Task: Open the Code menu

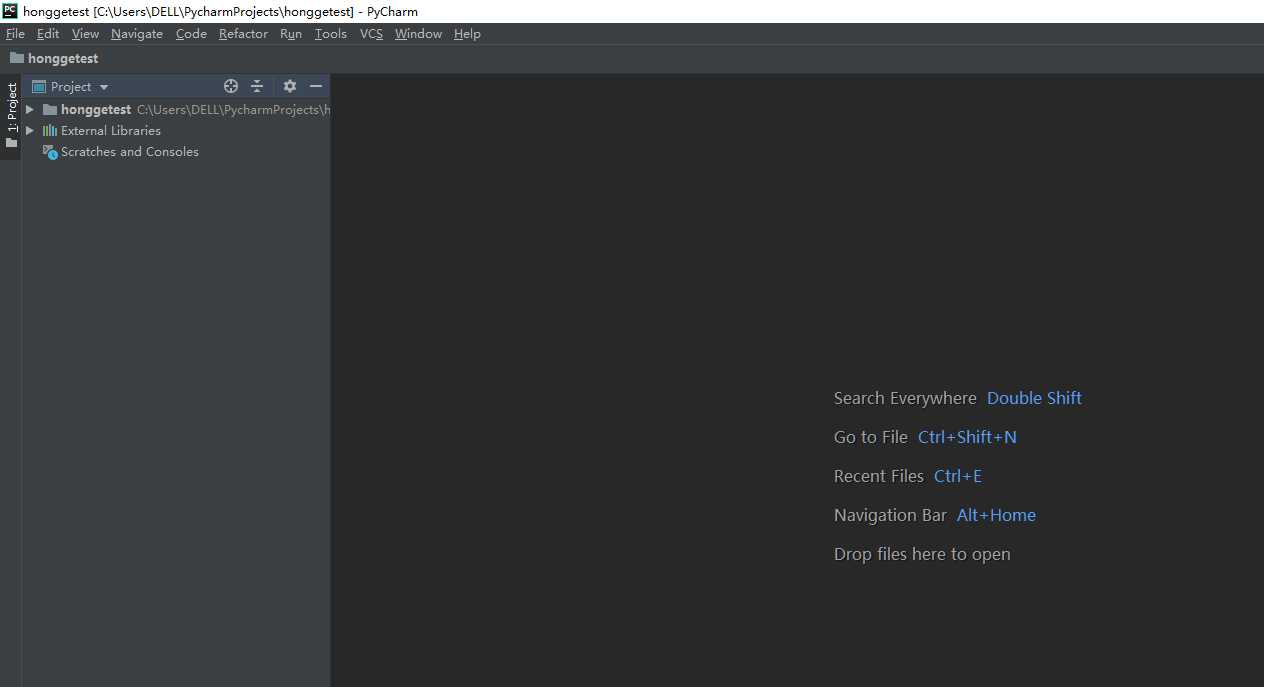Action: tap(191, 33)
